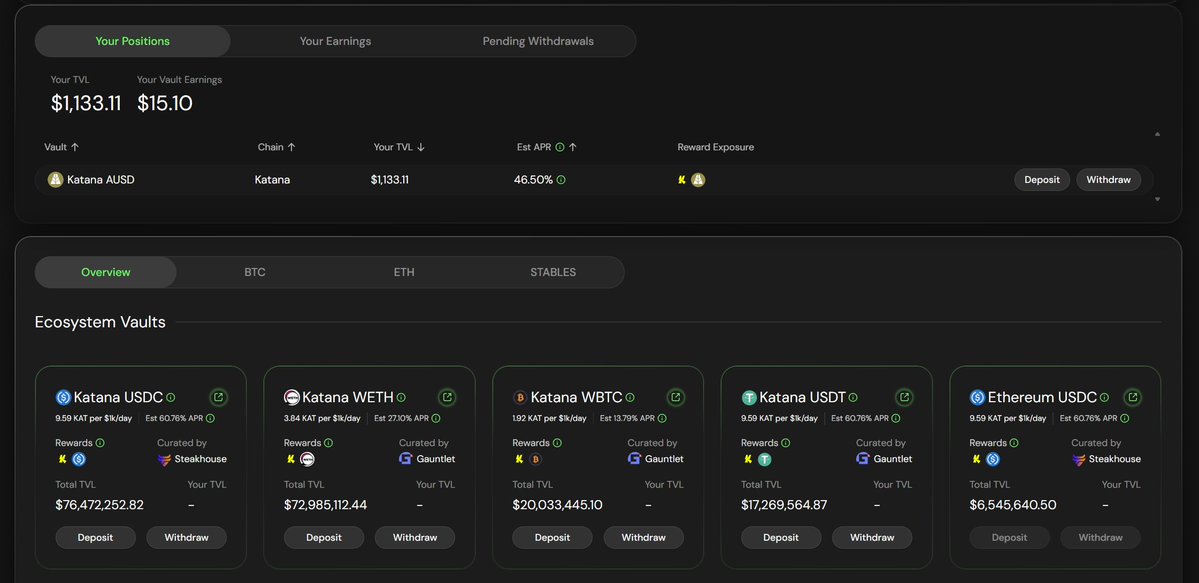Screen dimensions: 1199x583
Task: Click Bitcoin coin icon on Katana WBTC card
Action: pos(520,398)
